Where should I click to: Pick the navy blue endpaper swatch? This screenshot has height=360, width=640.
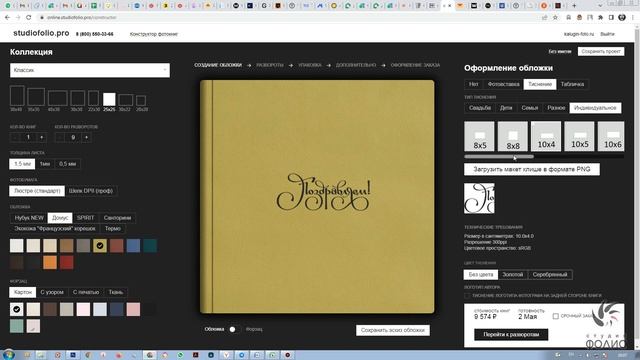pos(116,309)
